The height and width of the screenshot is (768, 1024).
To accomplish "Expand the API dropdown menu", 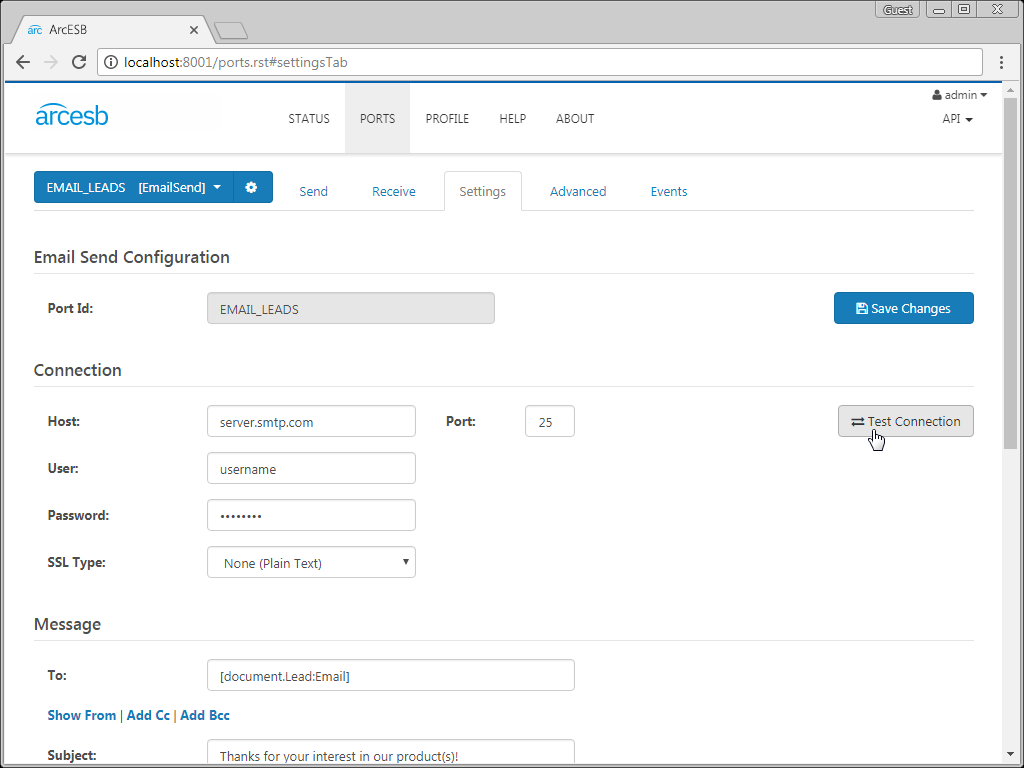I will pyautogui.click(x=957, y=119).
